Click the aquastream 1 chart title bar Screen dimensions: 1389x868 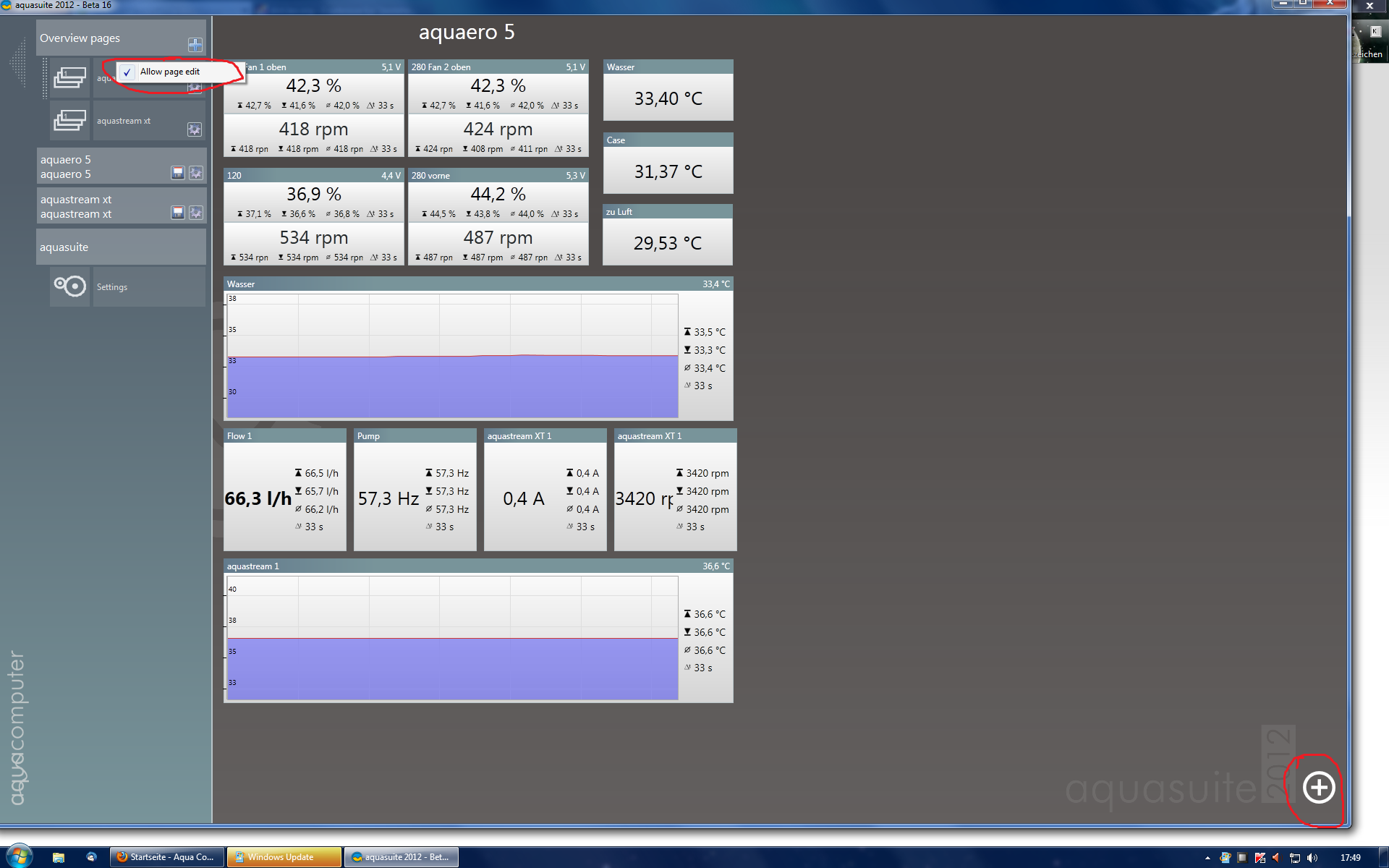(x=478, y=566)
